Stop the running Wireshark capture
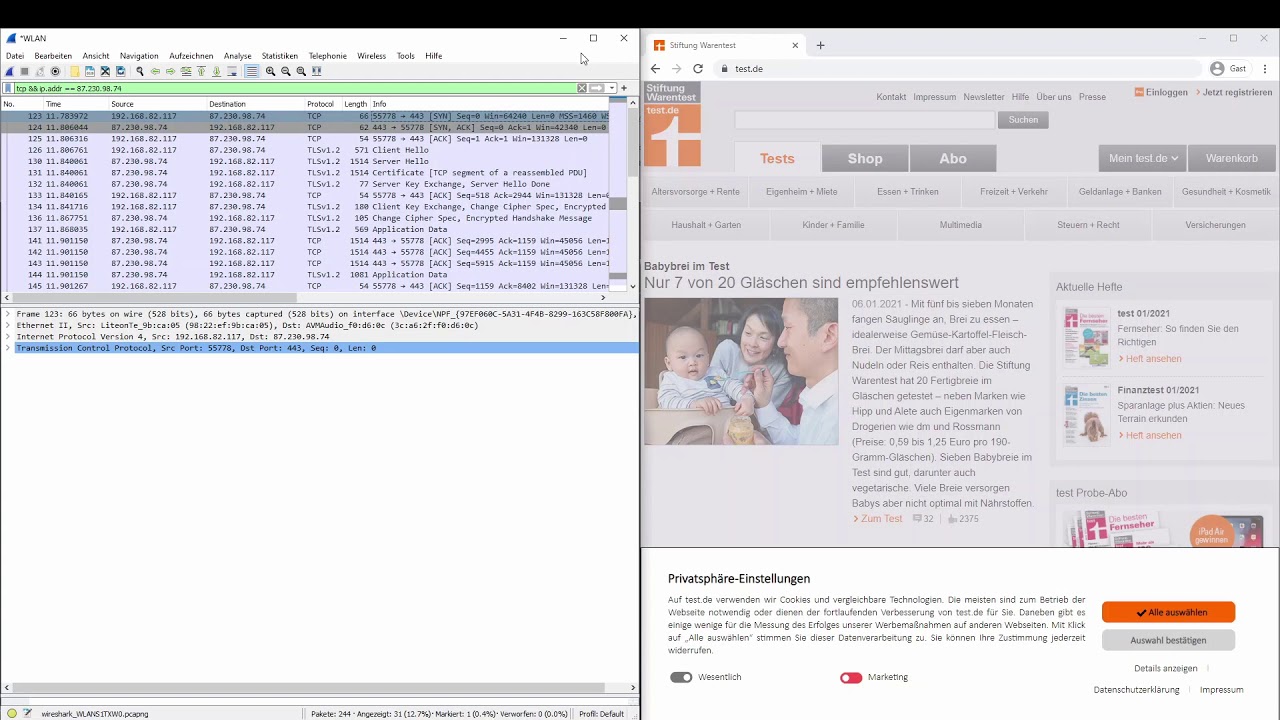Screen dimensions: 1280x720 tap(24, 71)
